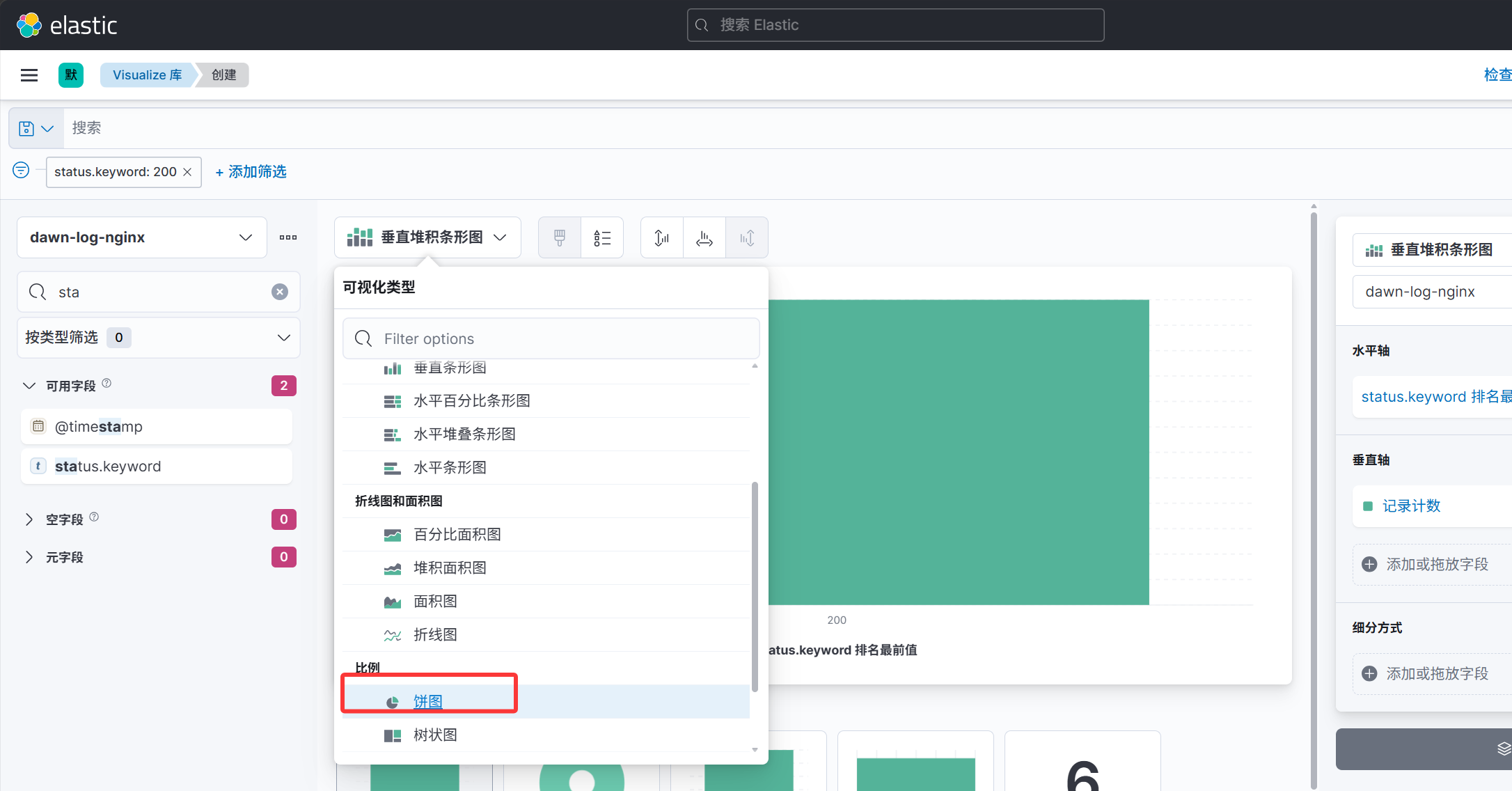Toggle the 垂直堆积条形图 chart type dropdown
This screenshot has width=1512, height=791.
(427, 237)
